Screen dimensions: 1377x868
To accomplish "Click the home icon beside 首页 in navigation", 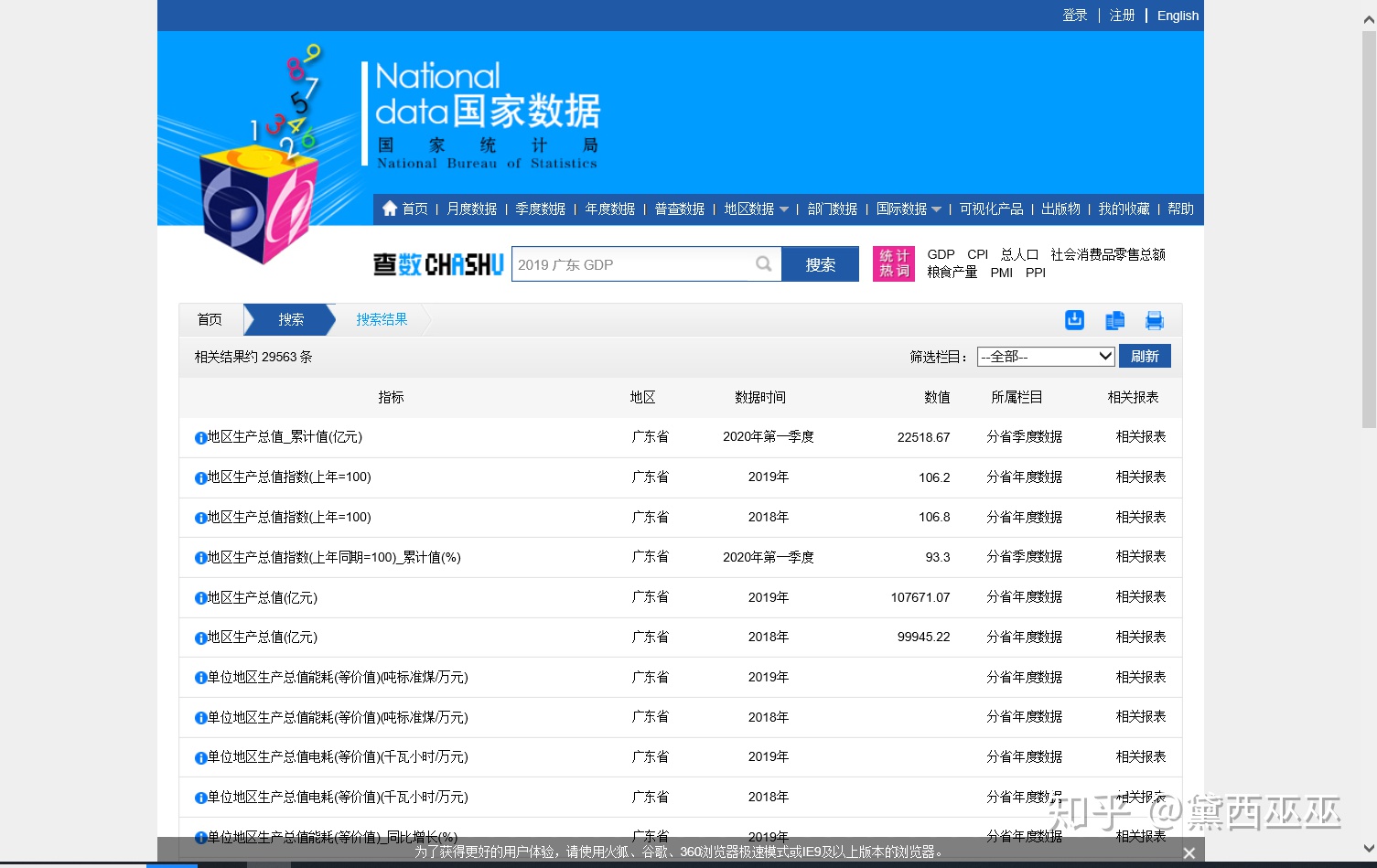I will click(391, 209).
